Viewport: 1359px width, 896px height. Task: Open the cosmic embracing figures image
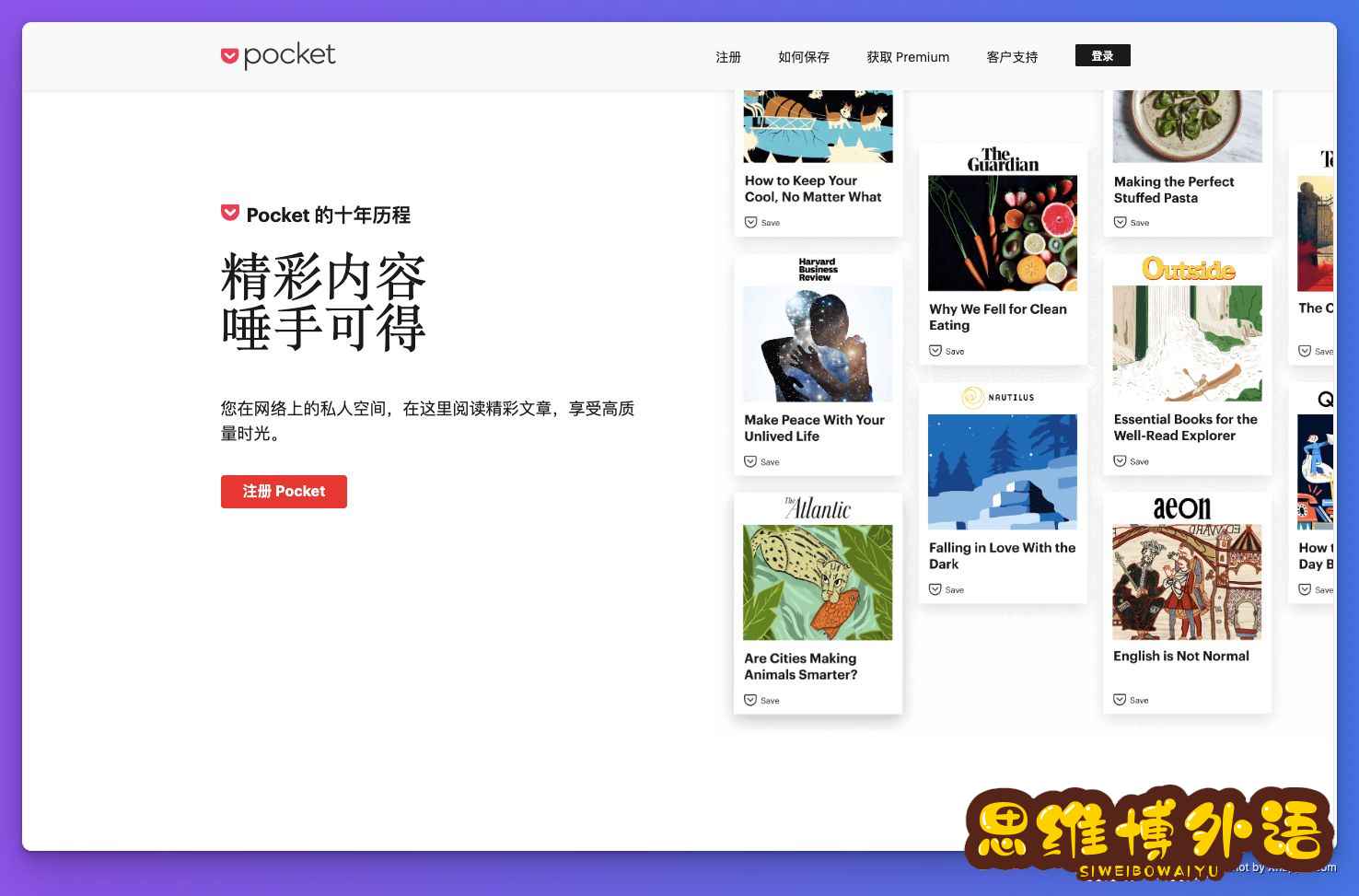coord(818,343)
